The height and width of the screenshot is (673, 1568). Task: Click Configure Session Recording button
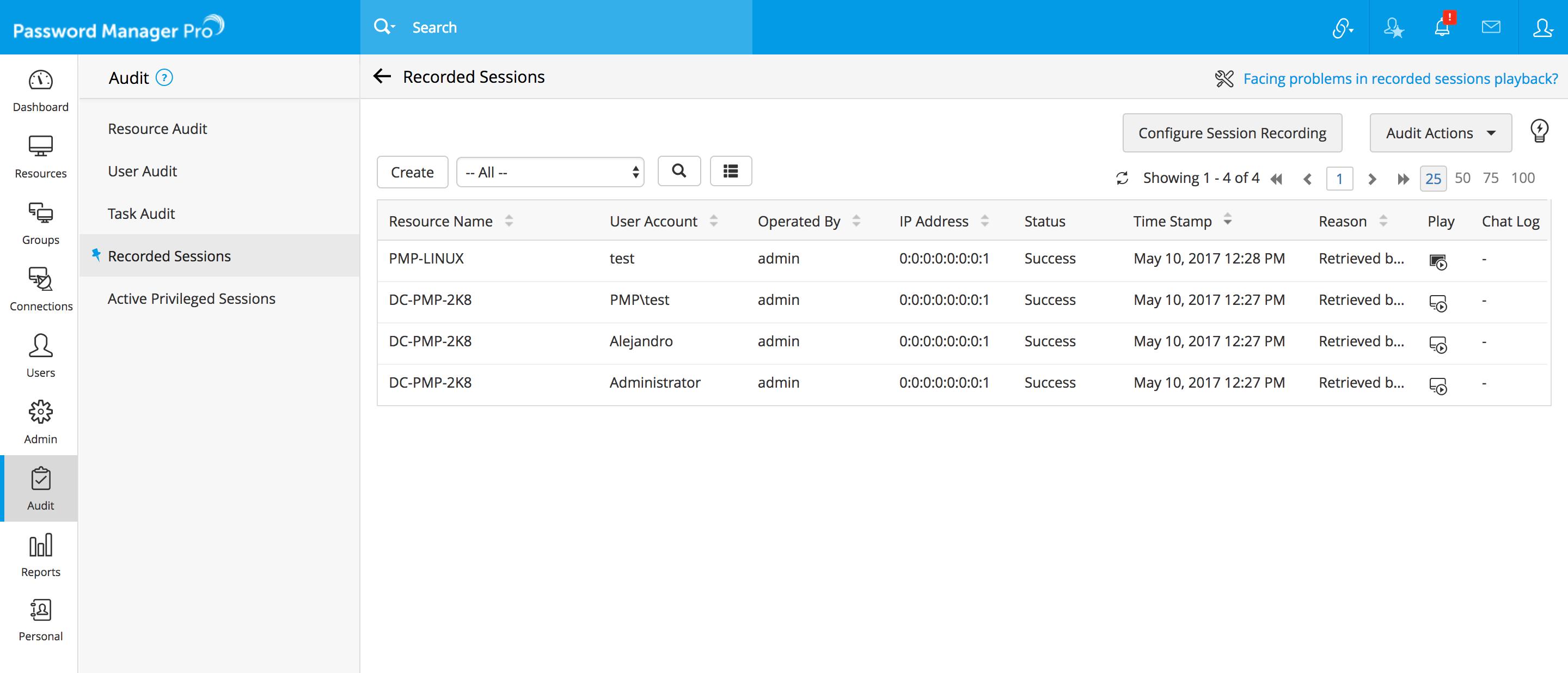tap(1232, 133)
